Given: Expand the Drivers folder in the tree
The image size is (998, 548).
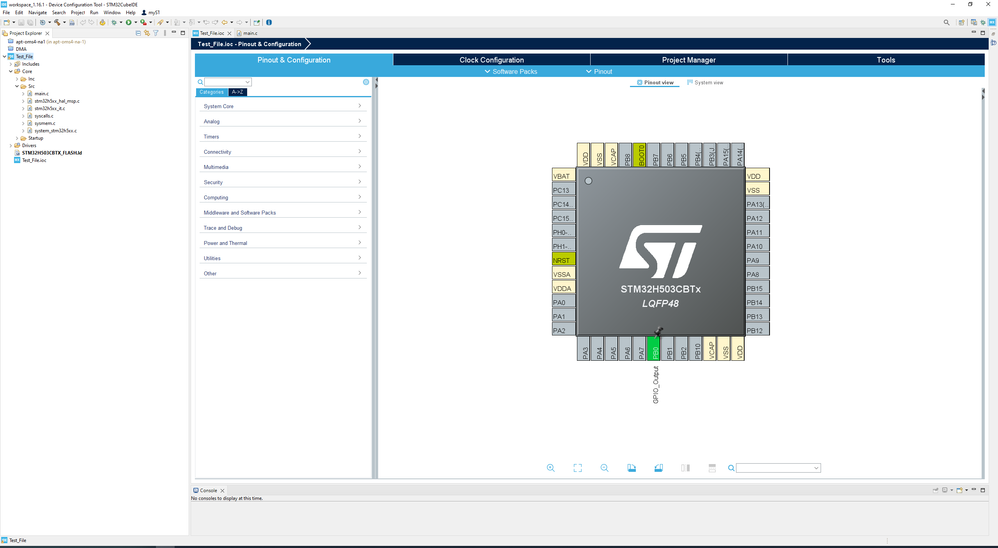Looking at the screenshot, I should pyautogui.click(x=10, y=145).
